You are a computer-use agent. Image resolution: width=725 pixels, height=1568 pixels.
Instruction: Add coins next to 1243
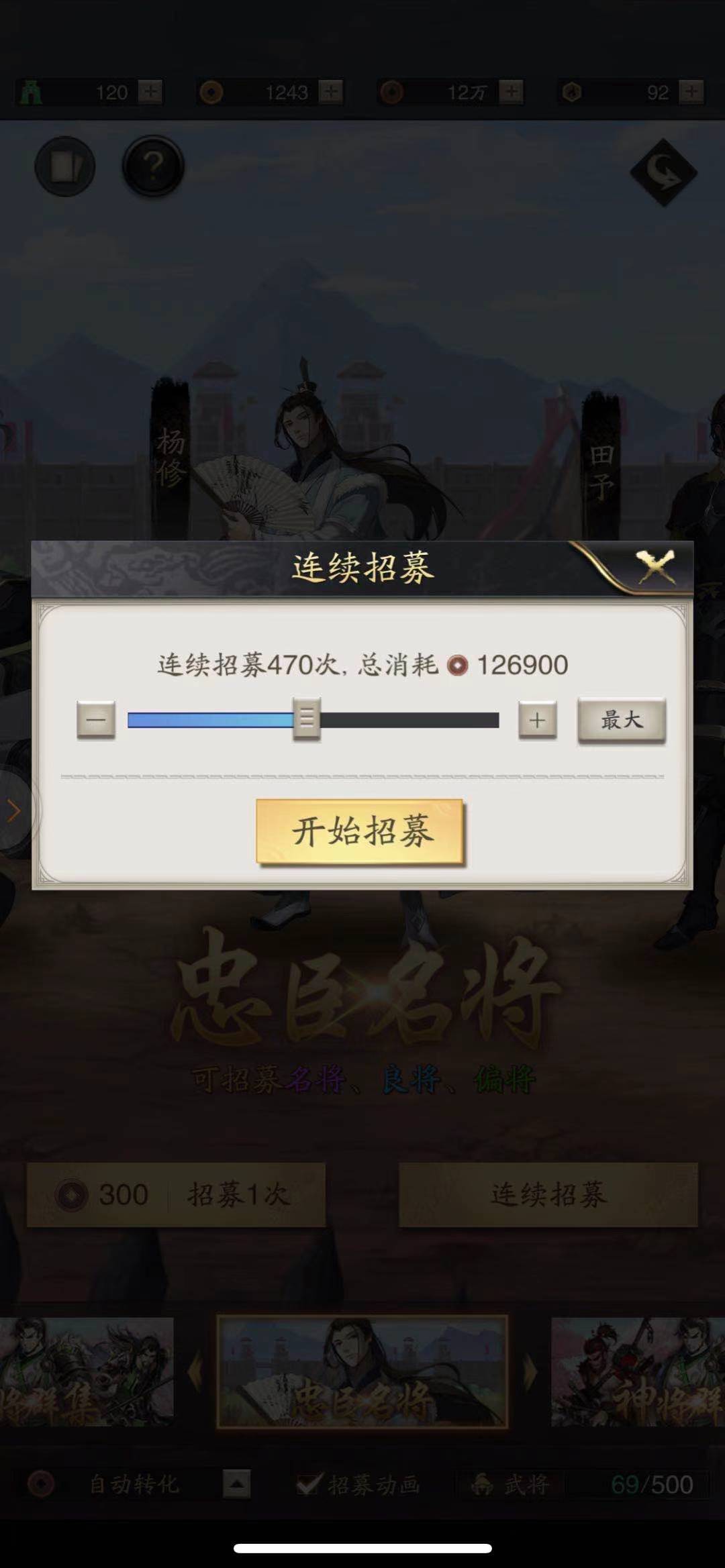click(331, 91)
